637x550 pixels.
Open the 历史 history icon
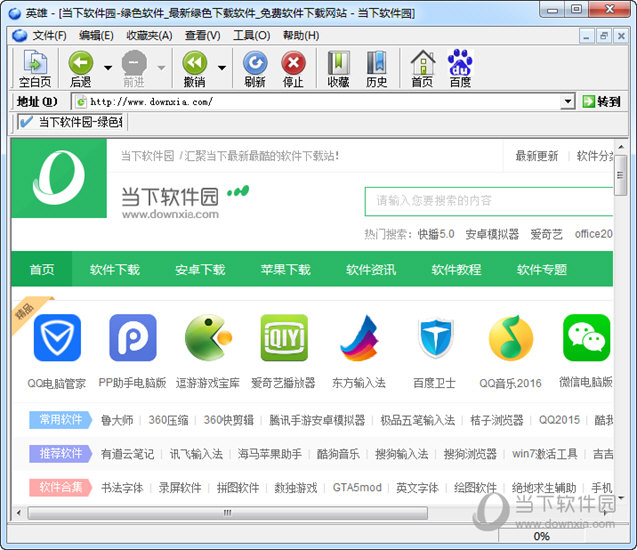(x=377, y=68)
